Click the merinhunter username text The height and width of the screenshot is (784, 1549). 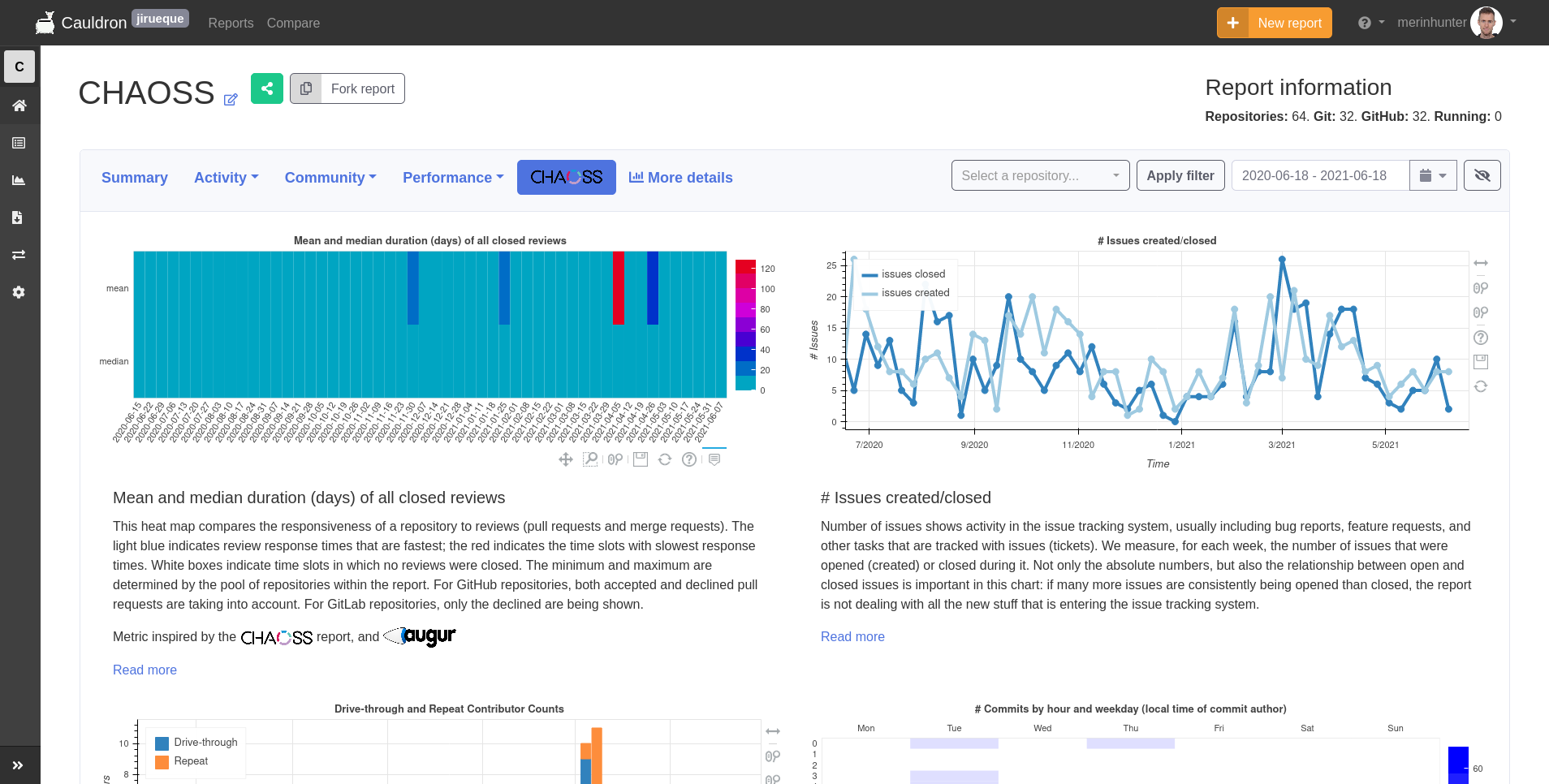(1431, 23)
